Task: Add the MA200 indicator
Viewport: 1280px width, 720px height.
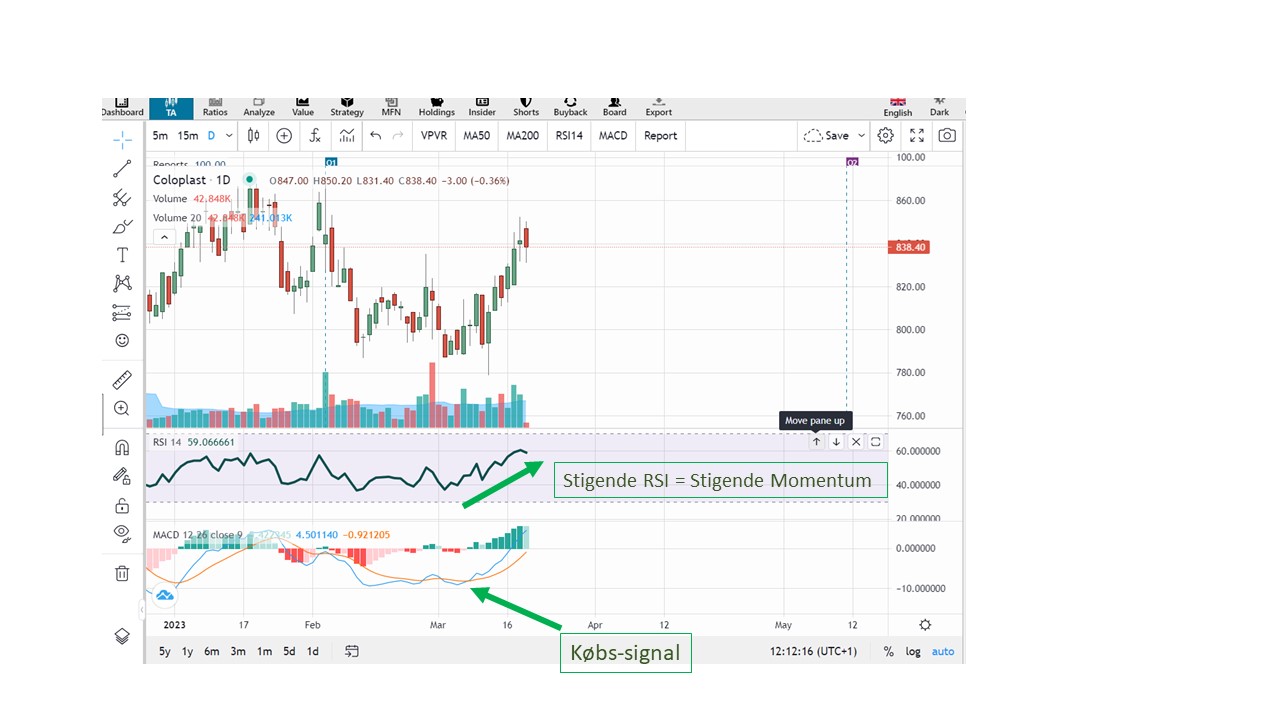Action: point(522,136)
